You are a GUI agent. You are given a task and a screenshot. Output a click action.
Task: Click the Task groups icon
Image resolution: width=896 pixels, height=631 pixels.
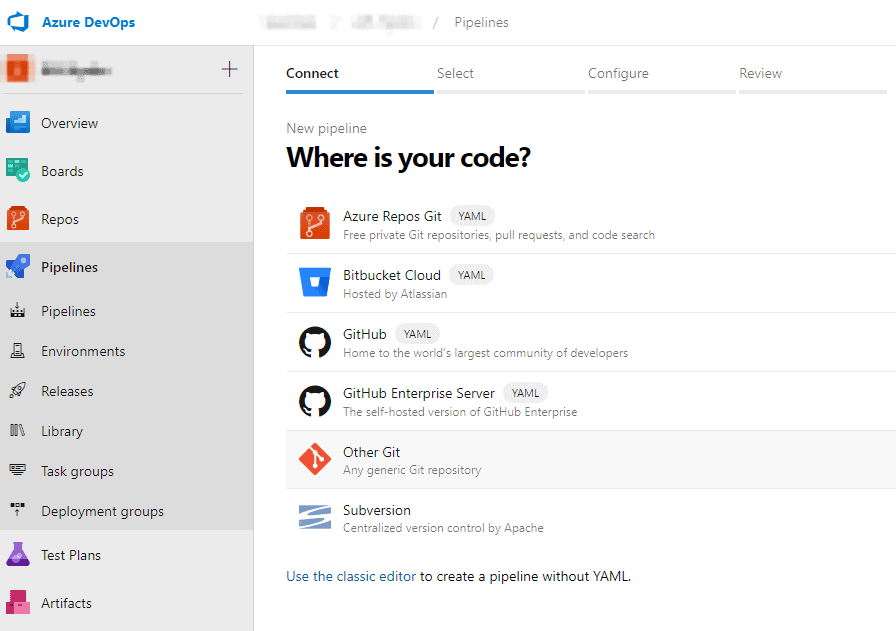click(x=18, y=470)
